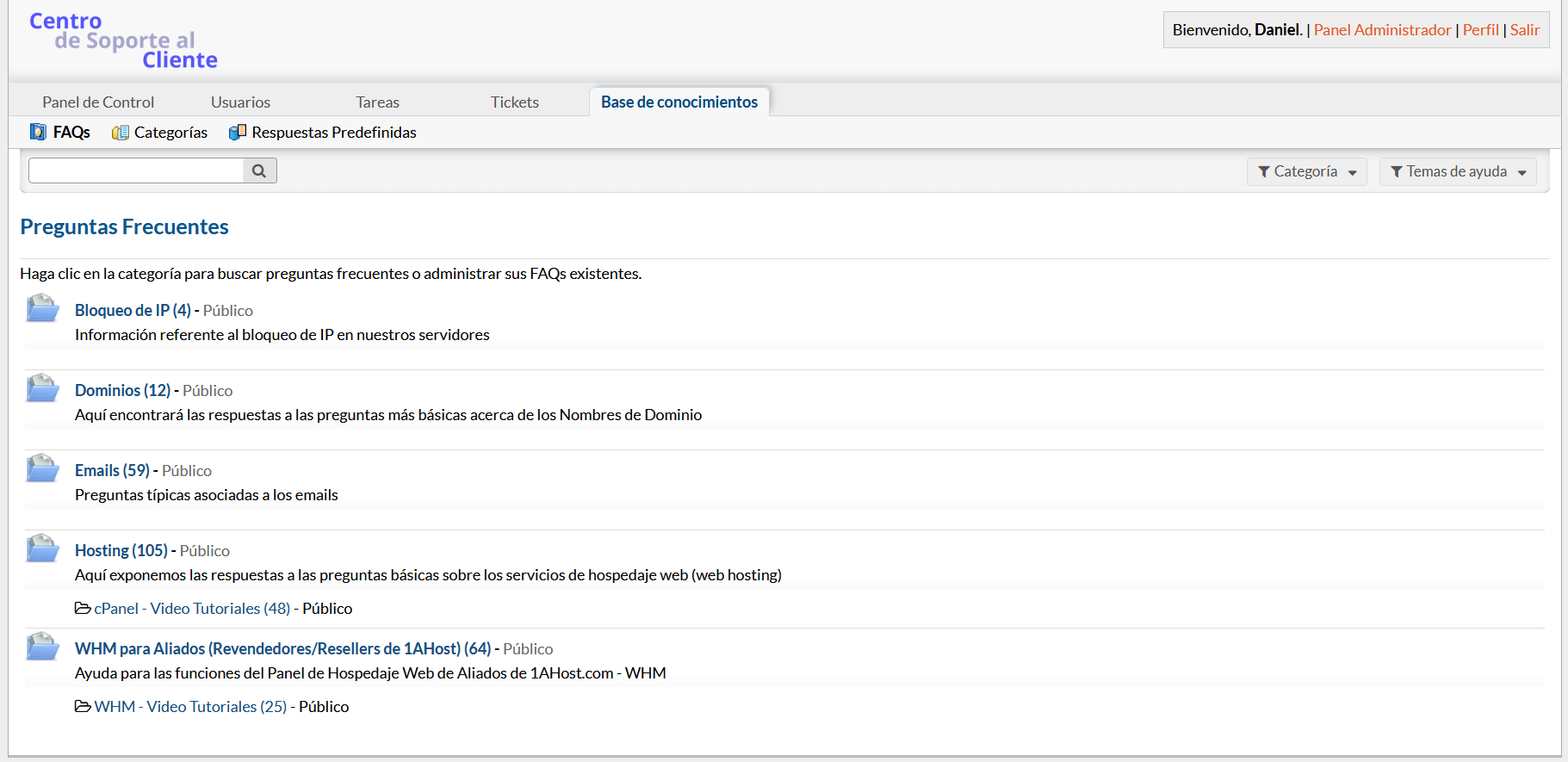Focus the FAQ search text field

136,170
